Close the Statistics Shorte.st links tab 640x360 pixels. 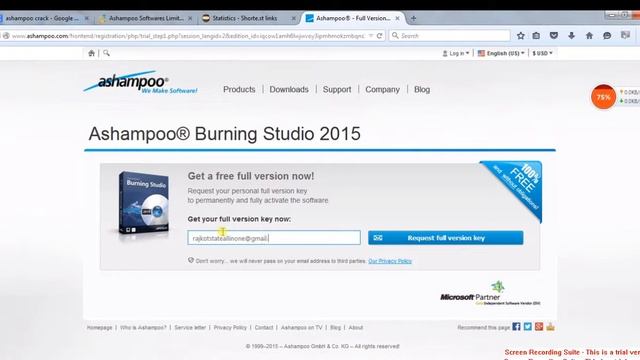pos(293,18)
